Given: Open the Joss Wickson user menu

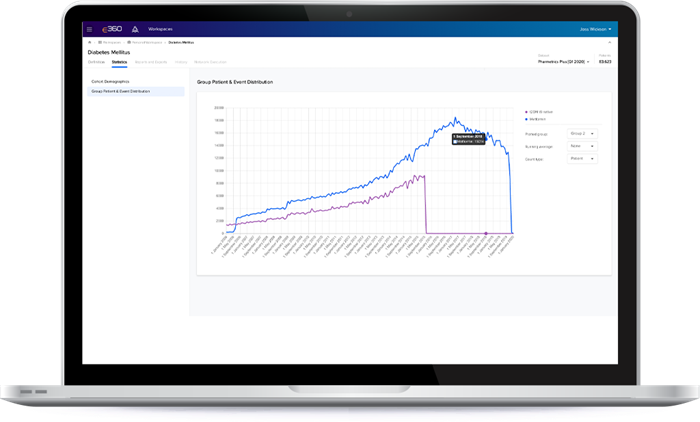Looking at the screenshot, I should point(596,29).
